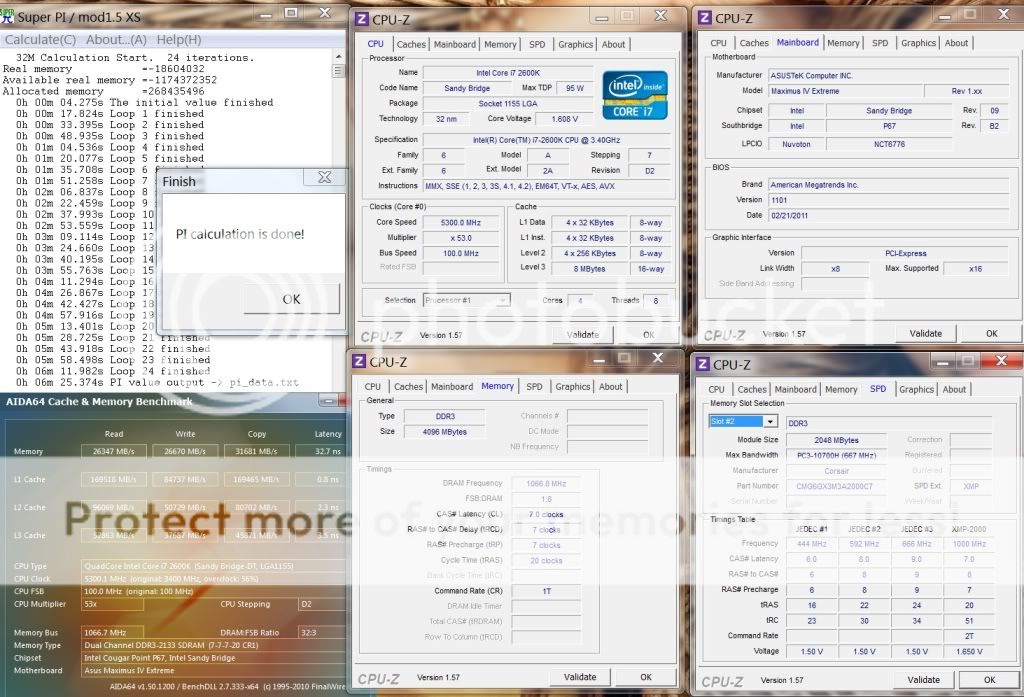Select Module Size value 2048 MBytes
1024x697 pixels.
point(837,440)
